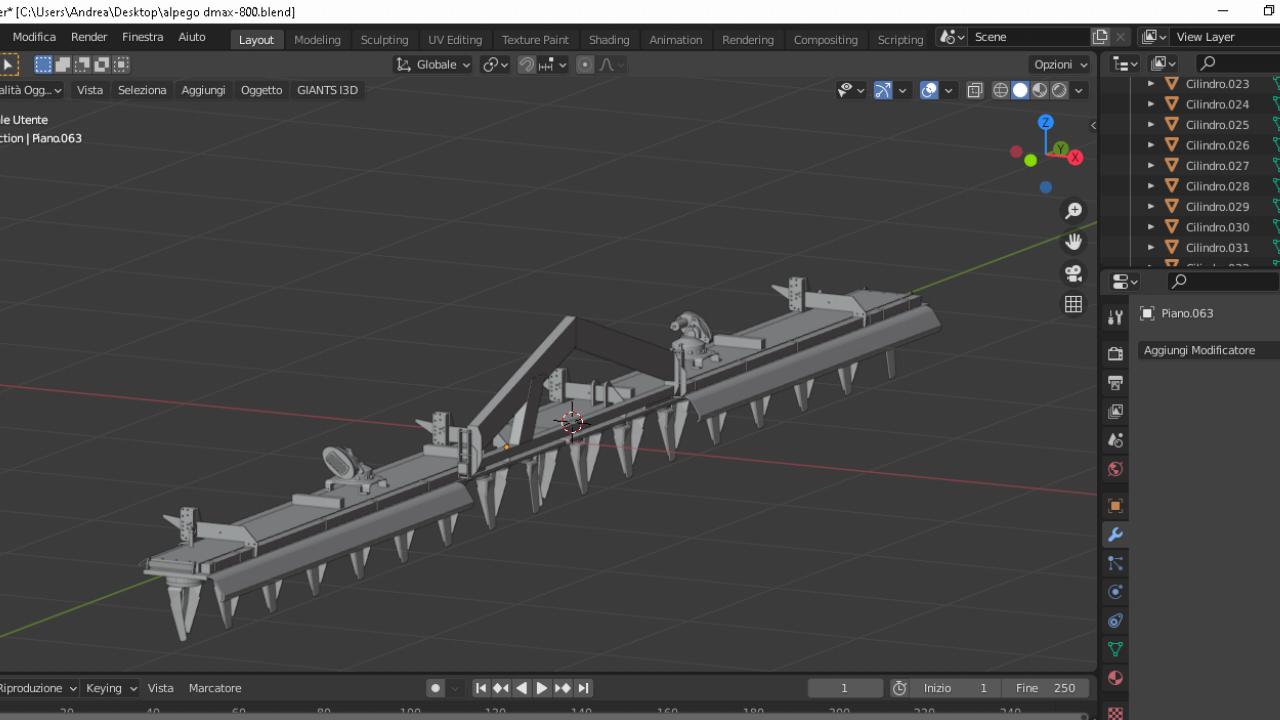Toggle proportional editing button
Viewport: 1280px width, 720px height.
(585, 64)
